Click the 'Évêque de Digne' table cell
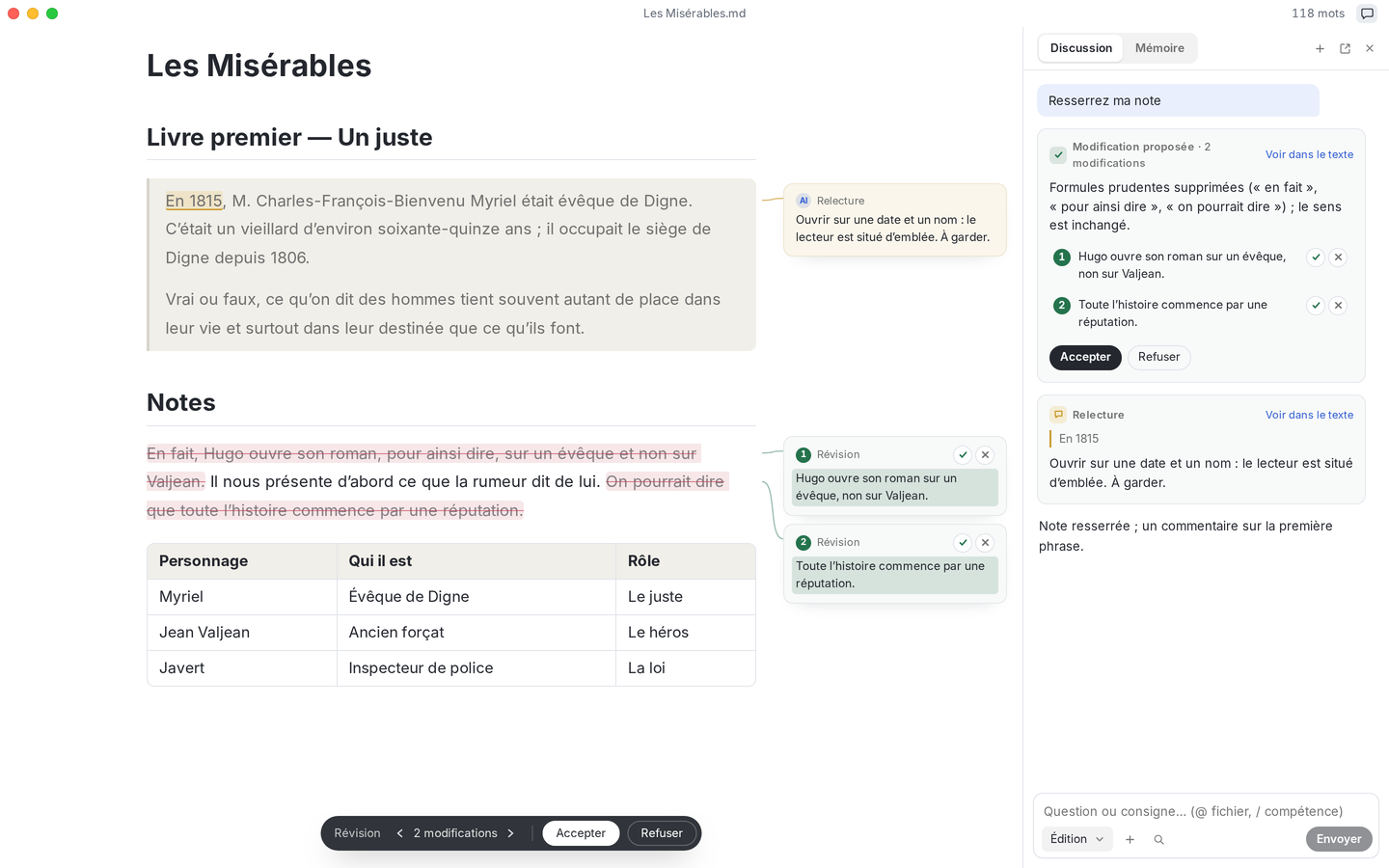This screenshot has width=1389, height=868. pyautogui.click(x=477, y=597)
